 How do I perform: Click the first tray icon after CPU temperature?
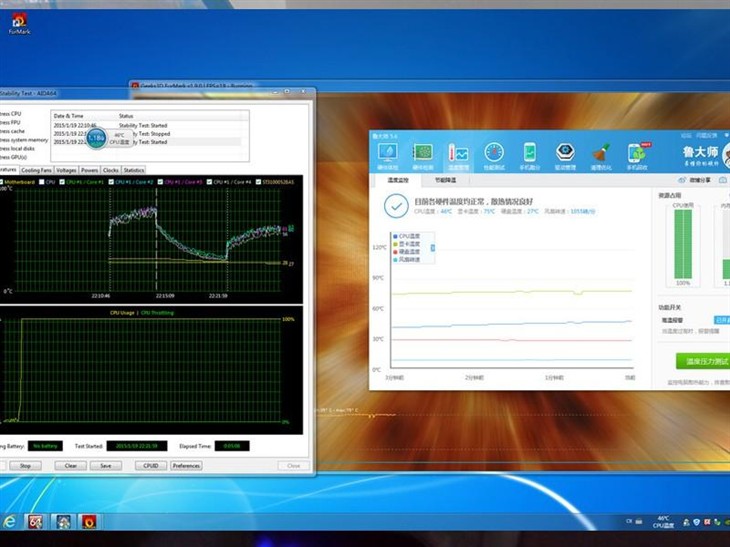686,522
